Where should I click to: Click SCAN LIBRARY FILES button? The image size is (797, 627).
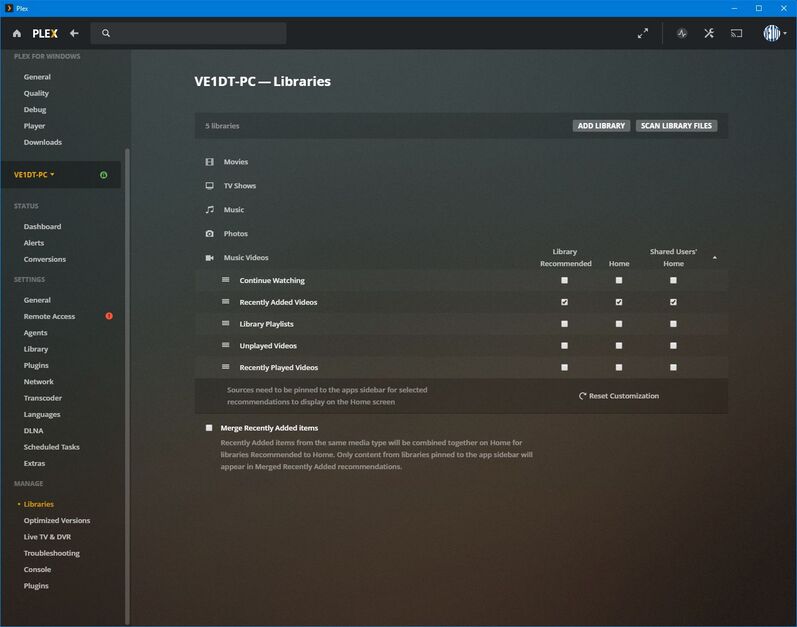click(677, 126)
